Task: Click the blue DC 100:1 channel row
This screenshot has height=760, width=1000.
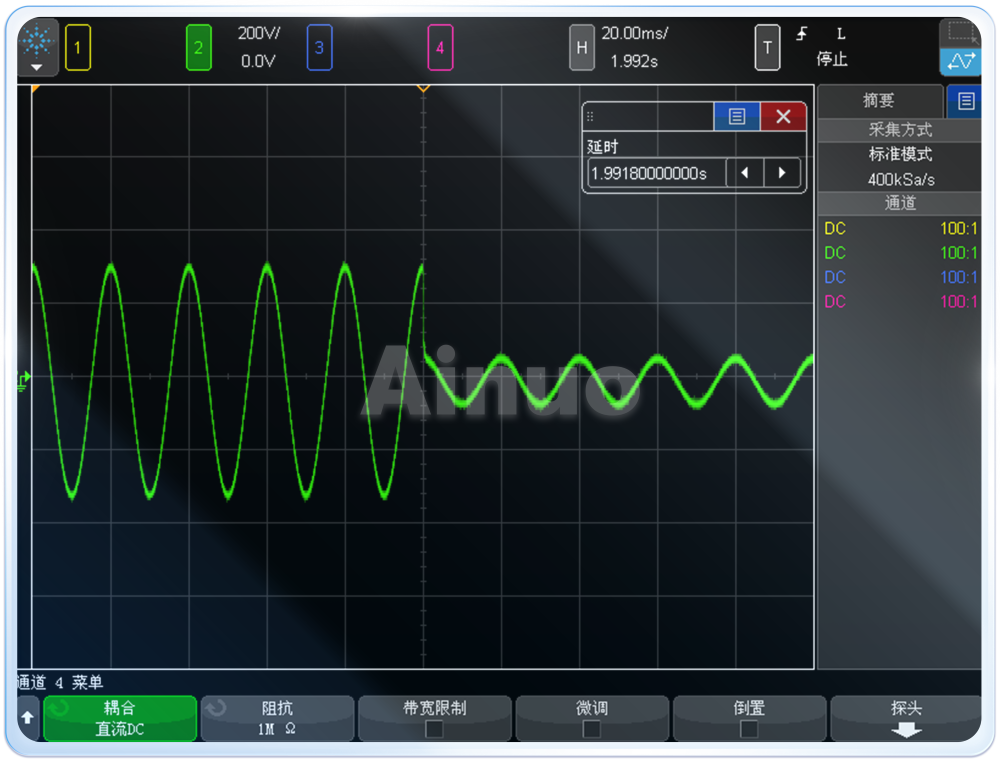Action: [900, 277]
